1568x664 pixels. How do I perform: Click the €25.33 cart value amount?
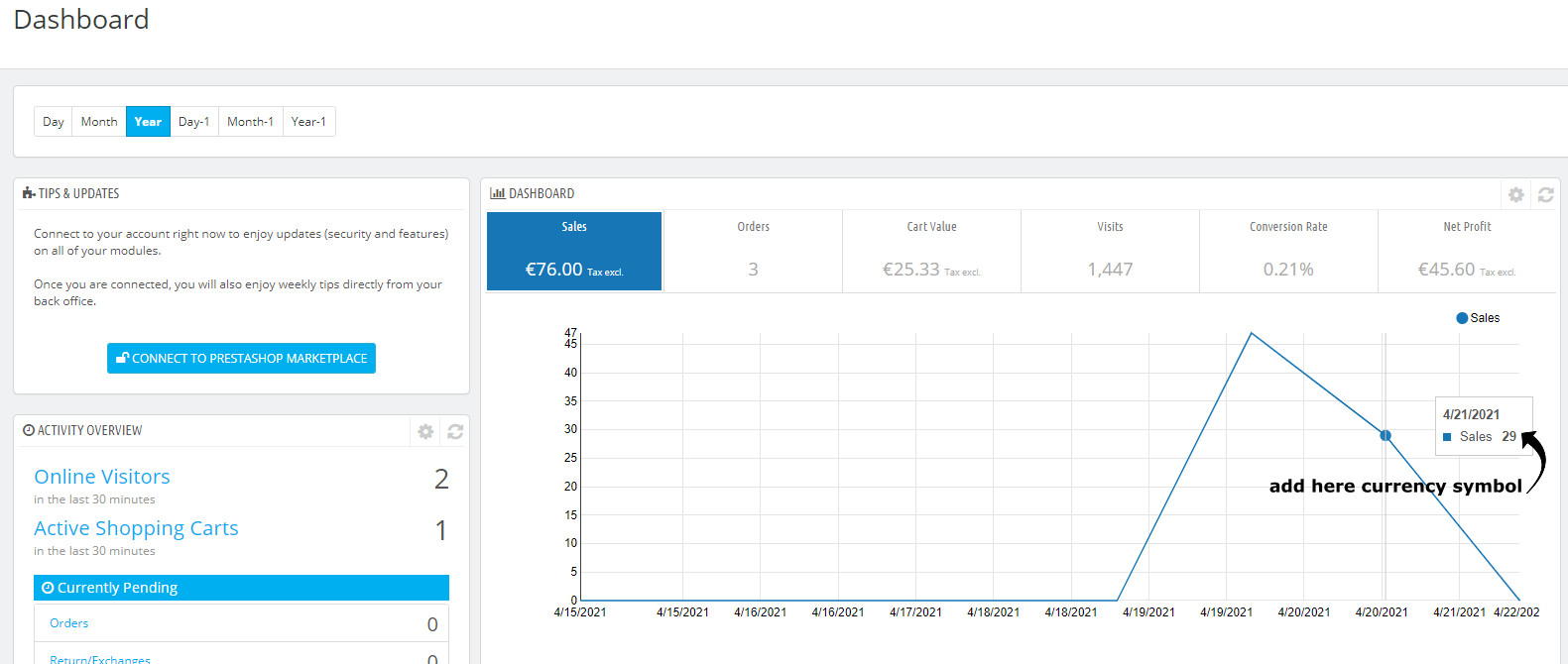click(x=910, y=270)
